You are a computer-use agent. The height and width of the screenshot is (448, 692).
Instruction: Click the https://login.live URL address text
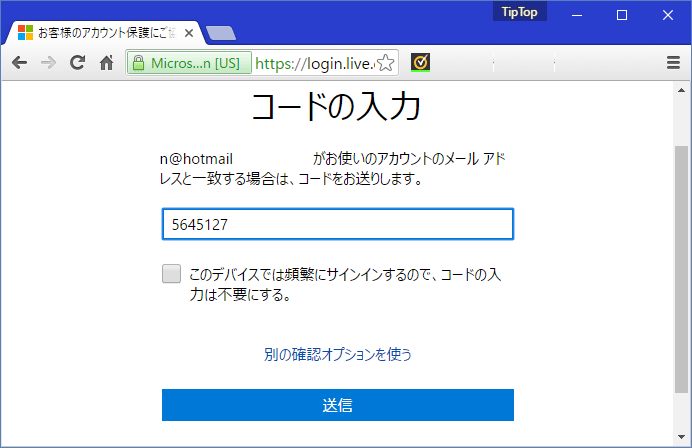point(314,64)
